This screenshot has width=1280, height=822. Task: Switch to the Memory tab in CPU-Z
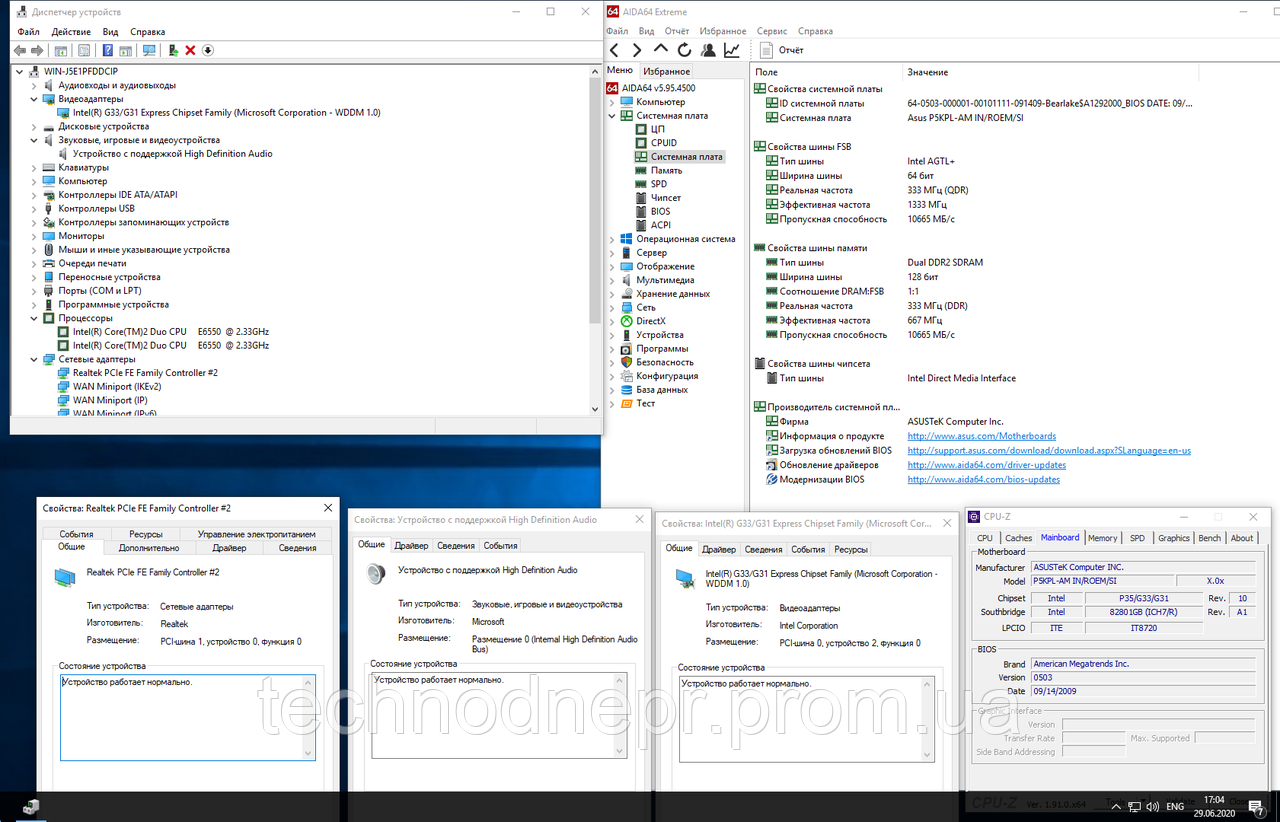point(1103,538)
